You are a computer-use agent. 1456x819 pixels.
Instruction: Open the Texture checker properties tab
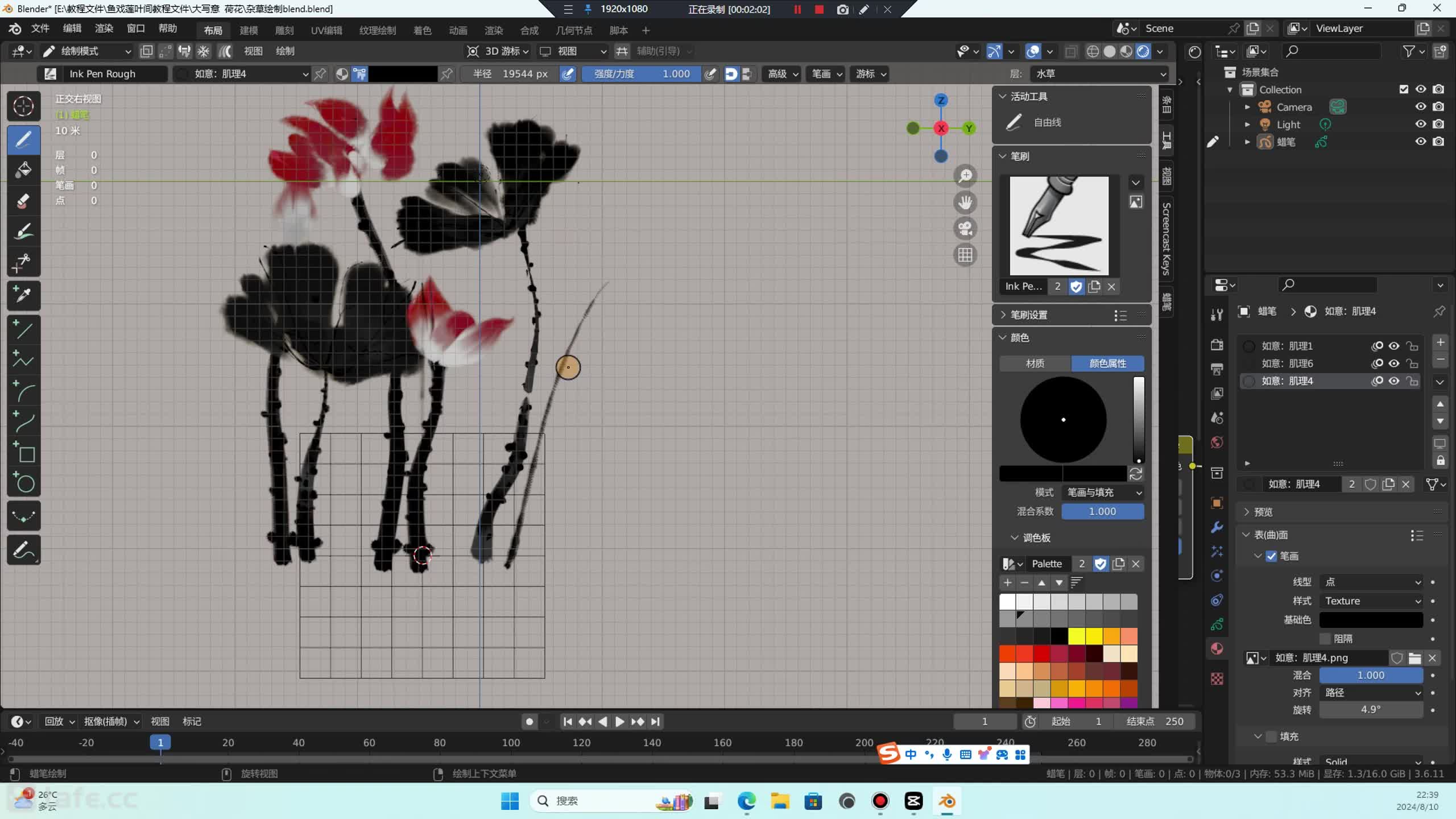[x=1217, y=679]
